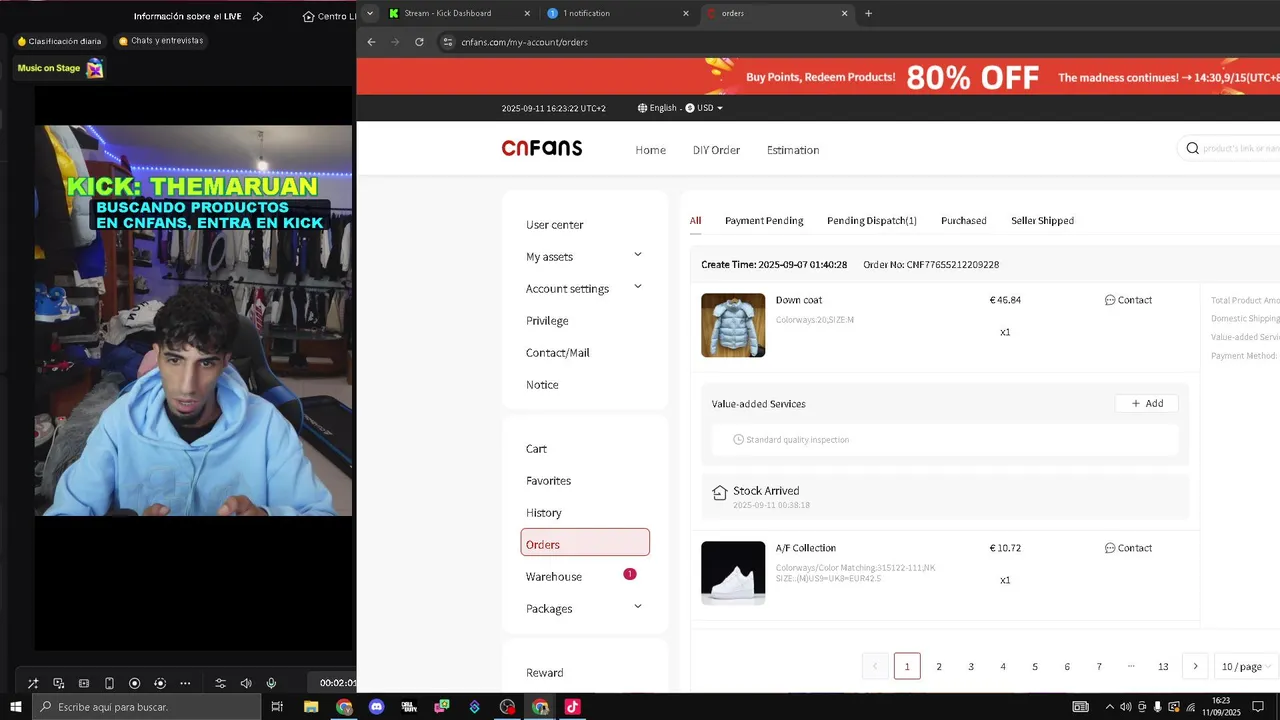The width and height of the screenshot is (1280, 720).
Task: Click the Contact chat icon for Down coat
Action: pos(1110,300)
